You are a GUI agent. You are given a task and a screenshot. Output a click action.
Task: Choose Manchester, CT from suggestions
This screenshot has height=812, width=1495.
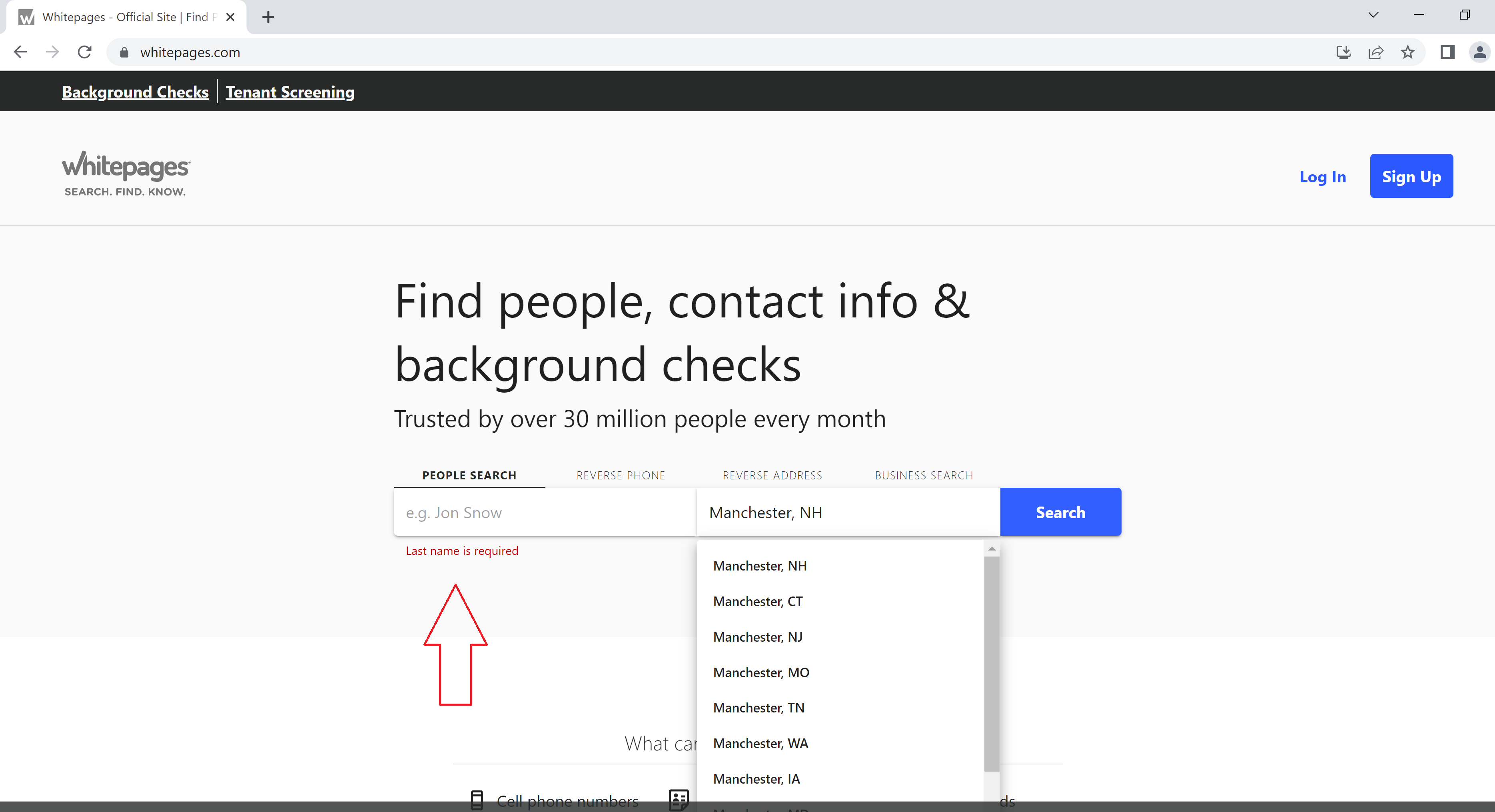pos(840,601)
